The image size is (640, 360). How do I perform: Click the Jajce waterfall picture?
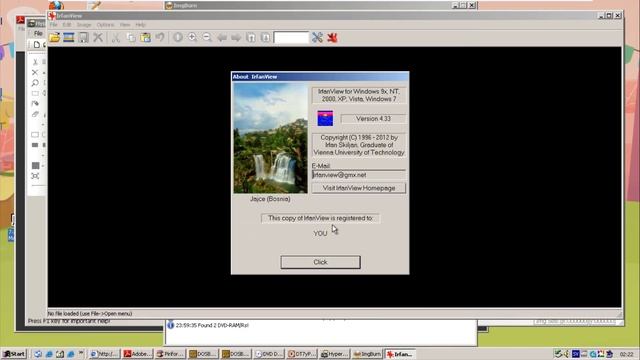[270, 138]
